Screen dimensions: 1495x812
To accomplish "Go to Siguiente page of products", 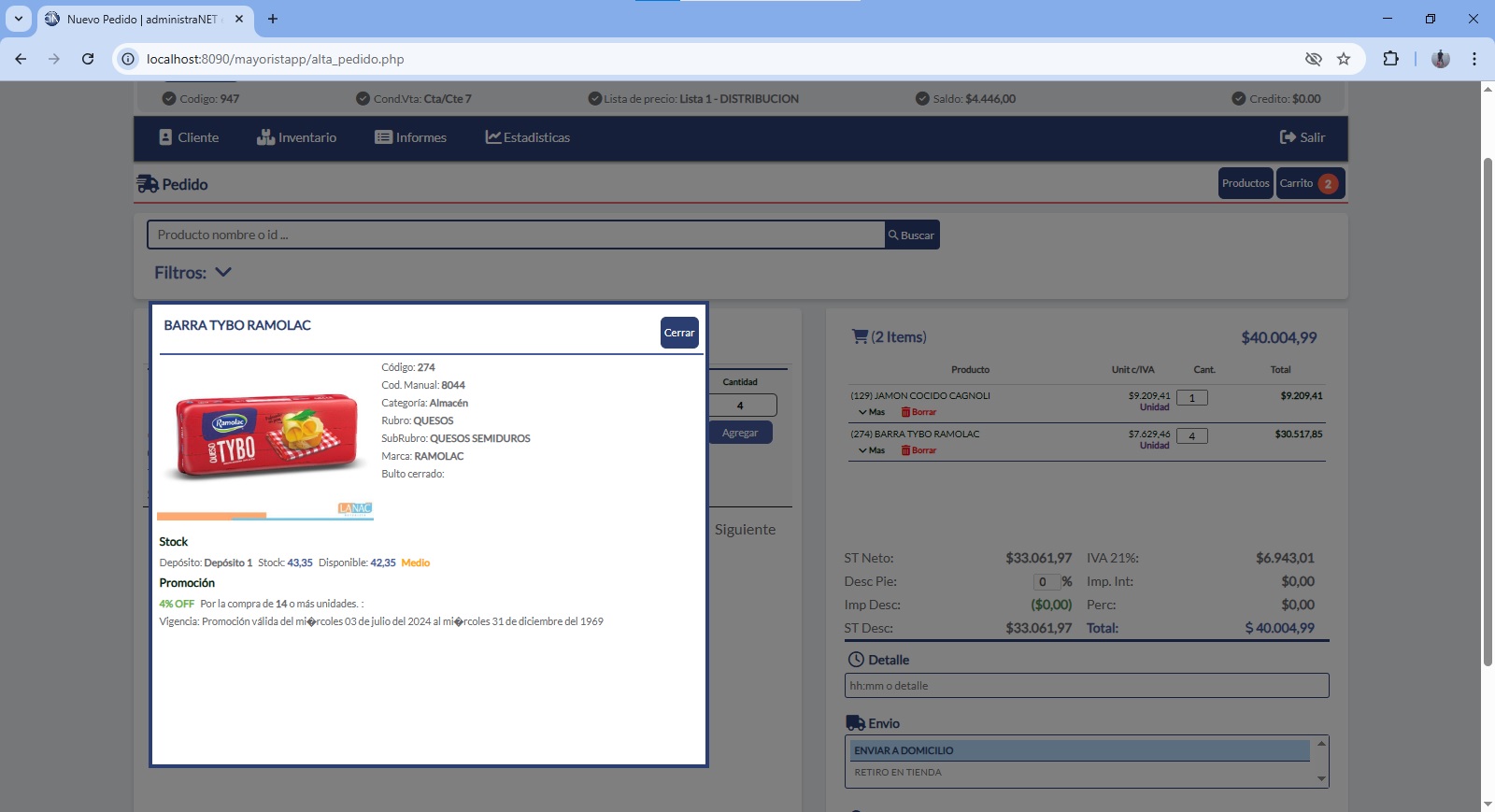I will click(x=745, y=529).
